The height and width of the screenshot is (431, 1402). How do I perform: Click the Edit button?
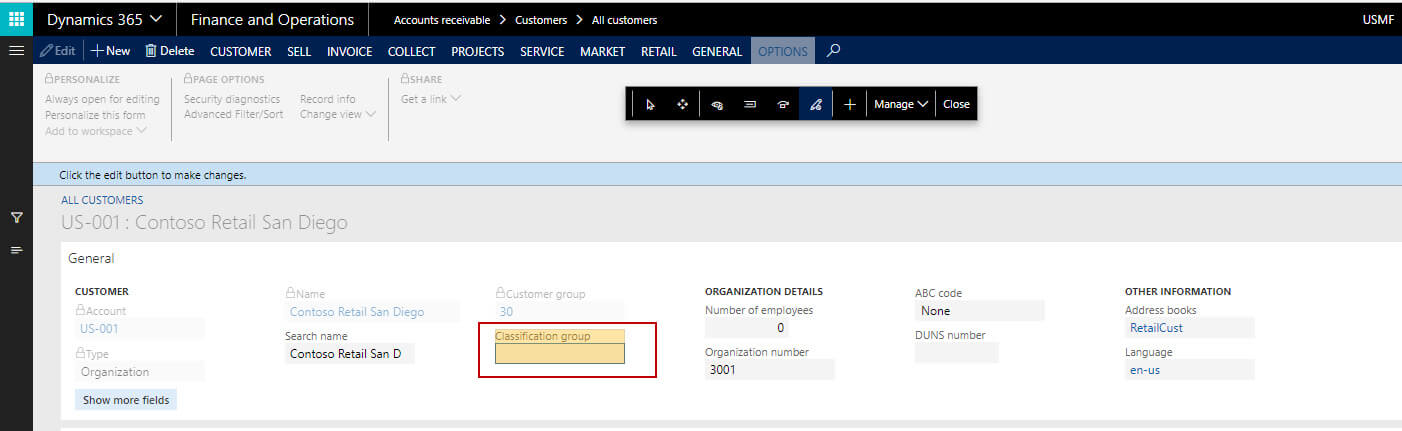[x=58, y=51]
